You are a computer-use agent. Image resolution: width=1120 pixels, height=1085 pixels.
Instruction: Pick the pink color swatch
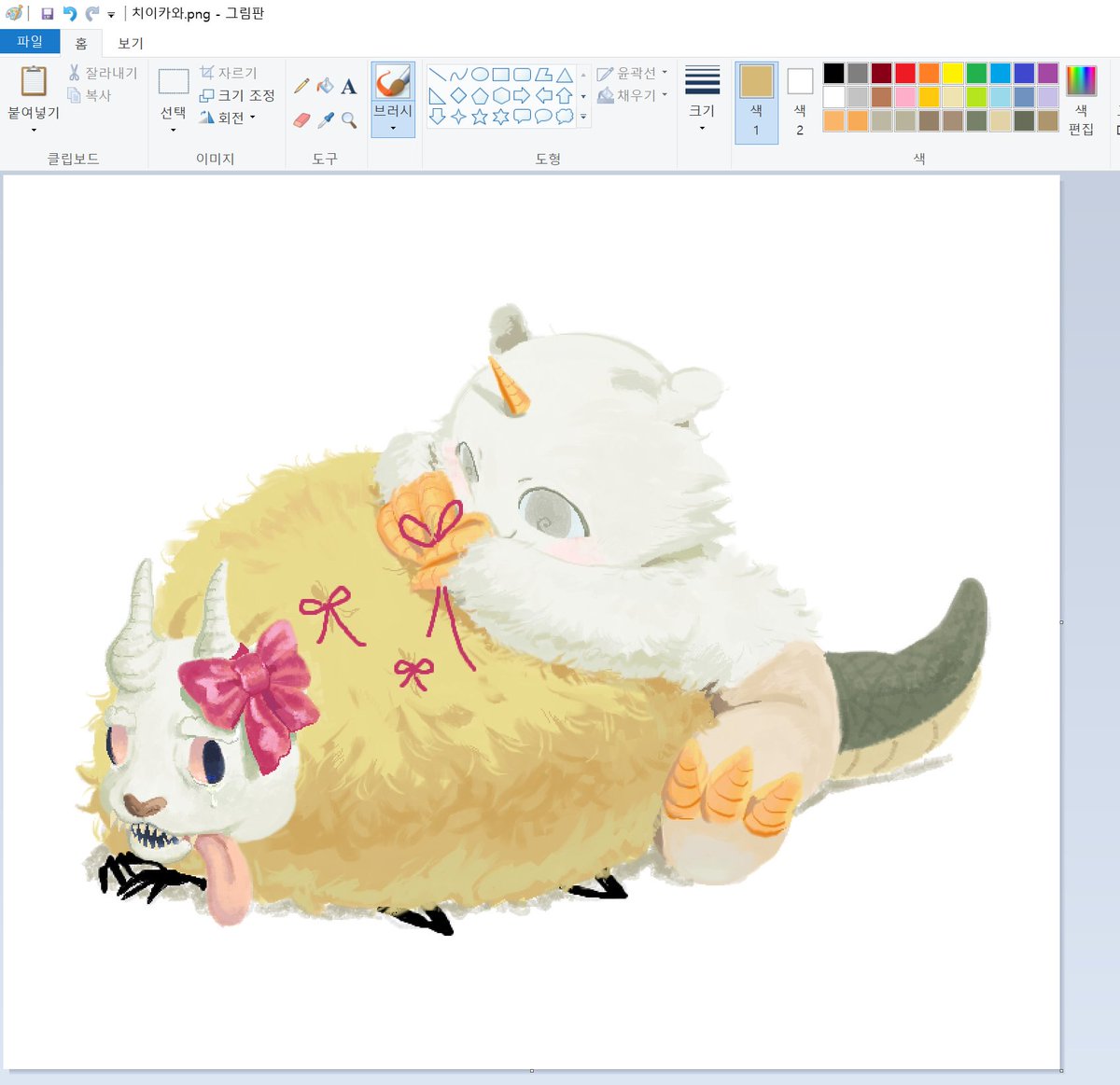click(x=905, y=97)
